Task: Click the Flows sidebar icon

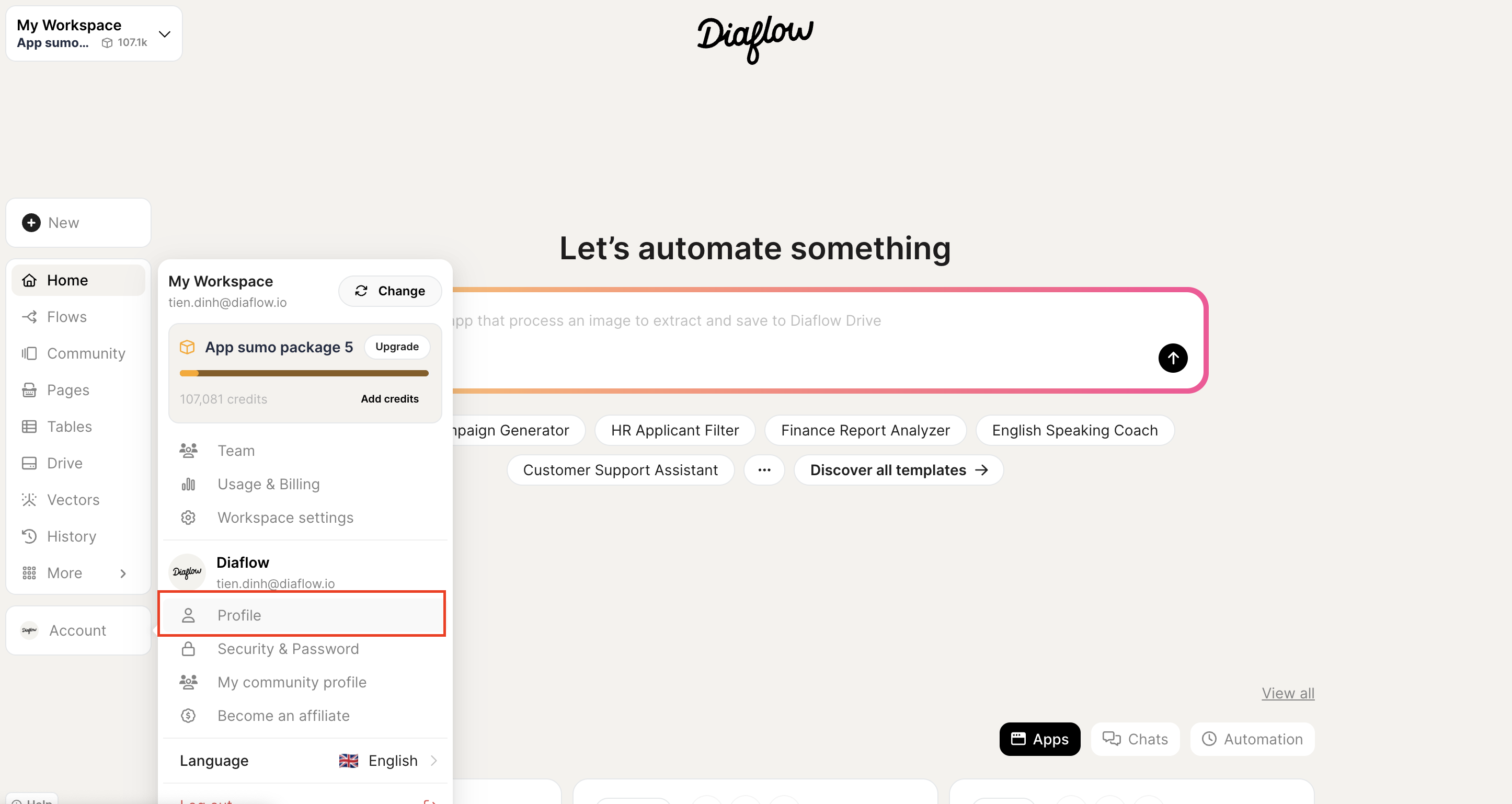Action: tap(29, 317)
